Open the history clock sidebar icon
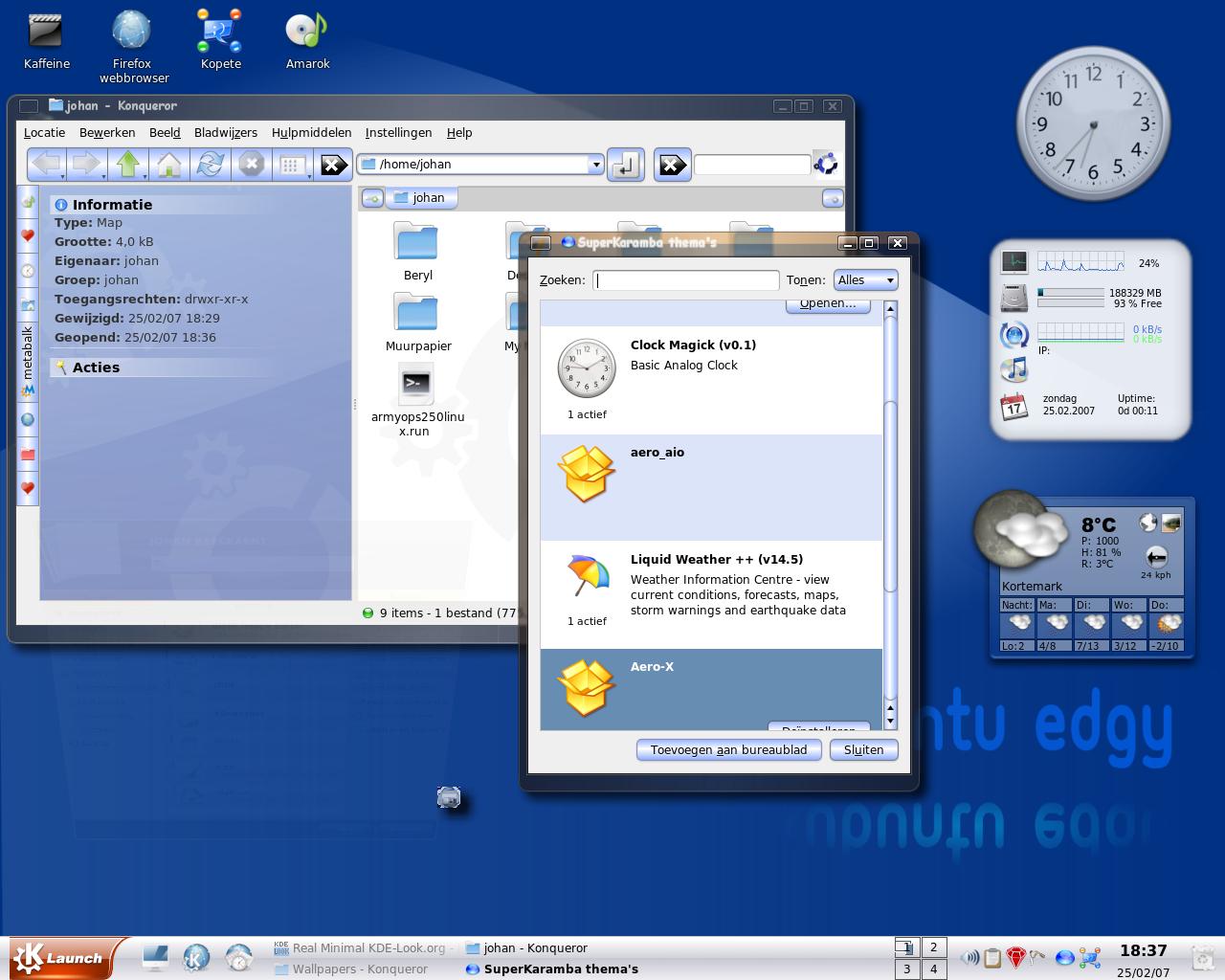 (x=28, y=270)
